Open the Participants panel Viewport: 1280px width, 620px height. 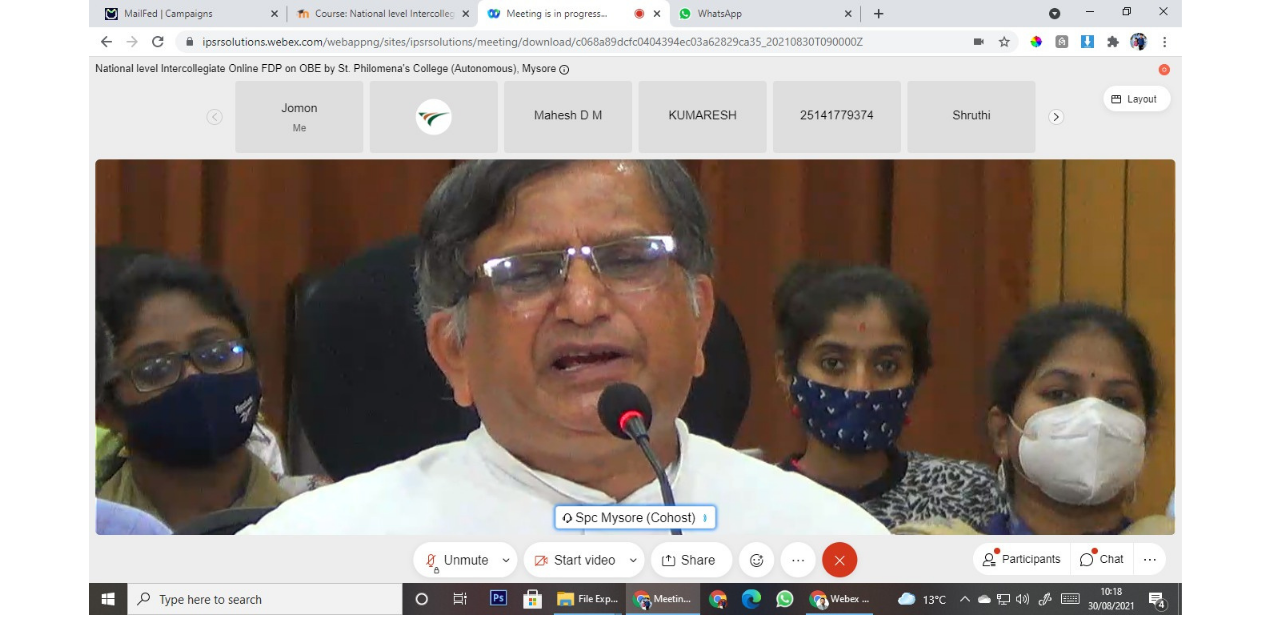pos(1021,559)
